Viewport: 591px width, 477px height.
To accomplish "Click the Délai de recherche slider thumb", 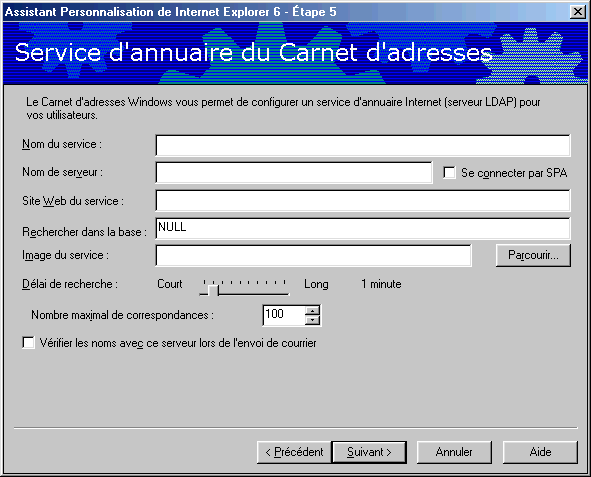I will 213,290.
